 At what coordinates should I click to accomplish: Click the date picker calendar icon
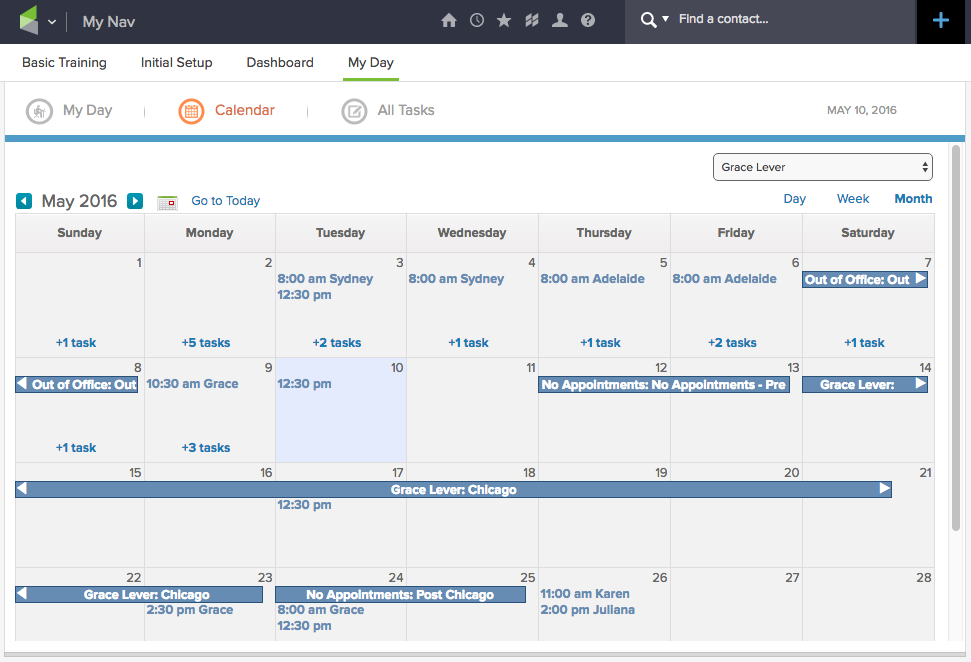(x=167, y=202)
